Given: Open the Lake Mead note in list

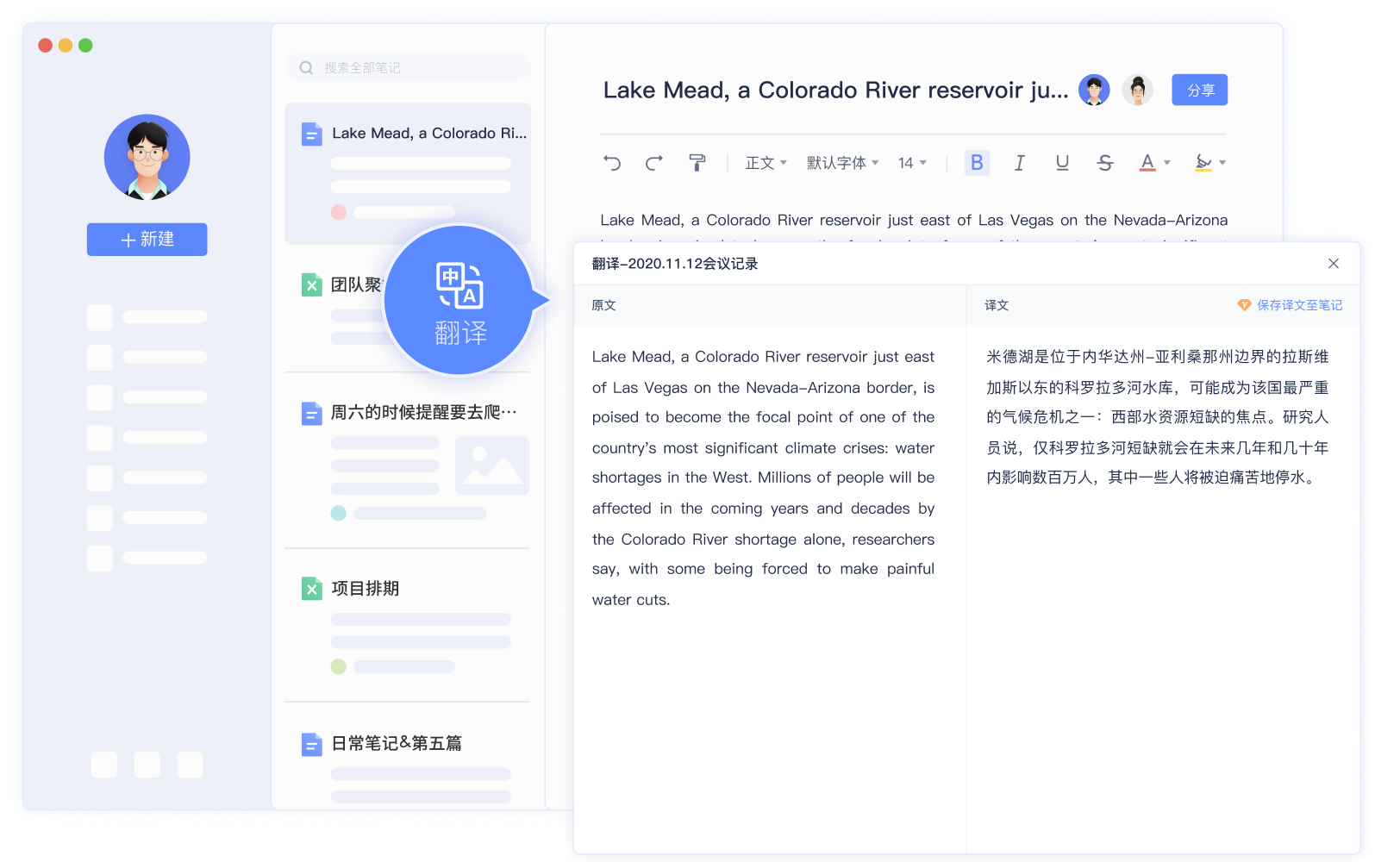Looking at the screenshot, I should pyautogui.click(x=408, y=173).
